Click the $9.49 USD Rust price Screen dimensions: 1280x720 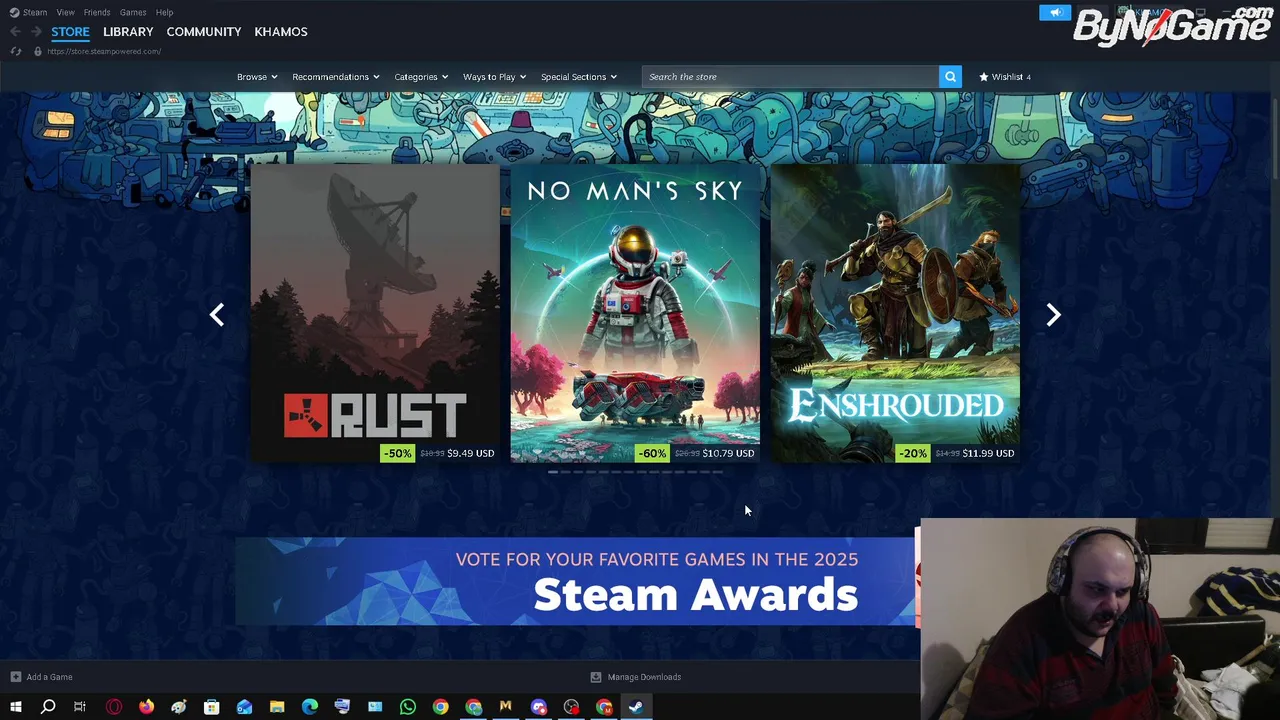click(471, 453)
